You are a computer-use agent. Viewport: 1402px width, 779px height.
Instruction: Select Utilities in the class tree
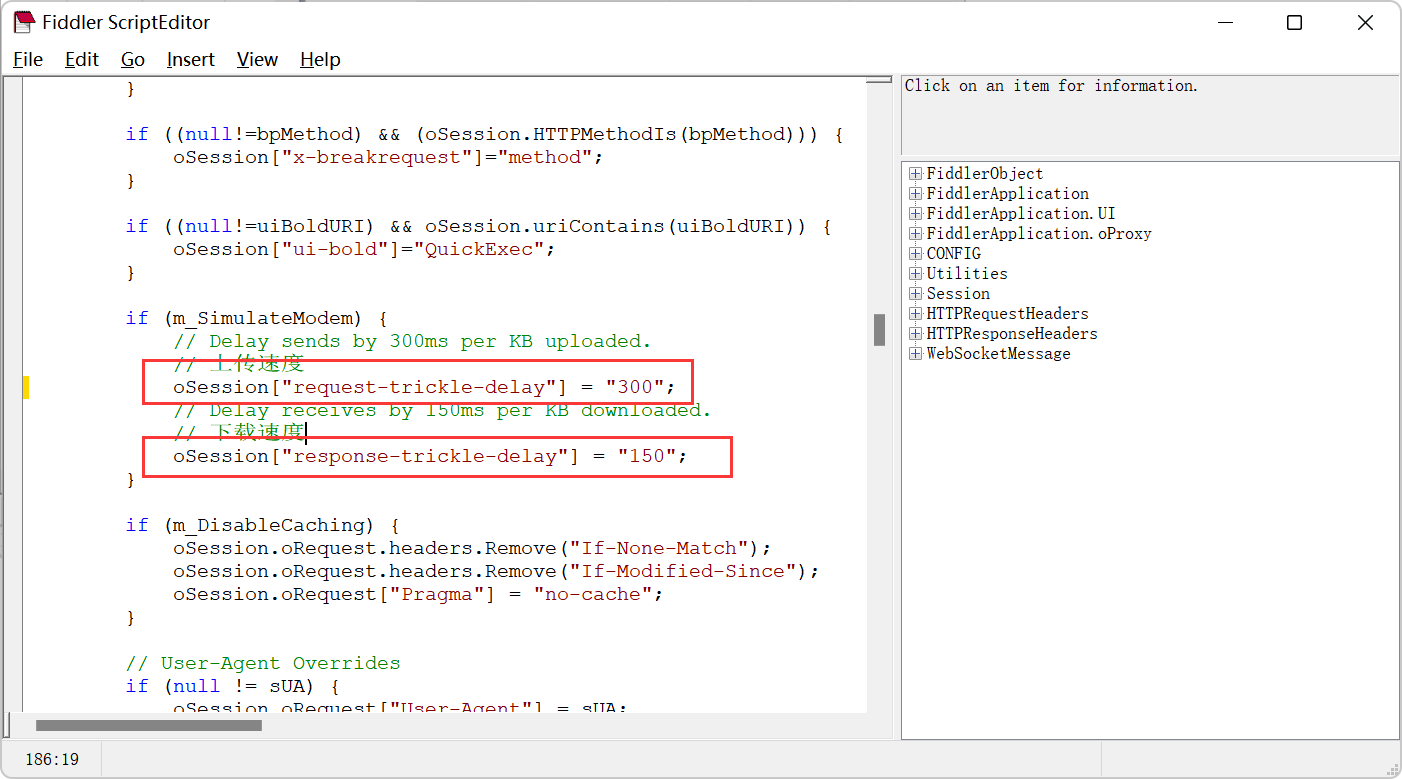967,274
